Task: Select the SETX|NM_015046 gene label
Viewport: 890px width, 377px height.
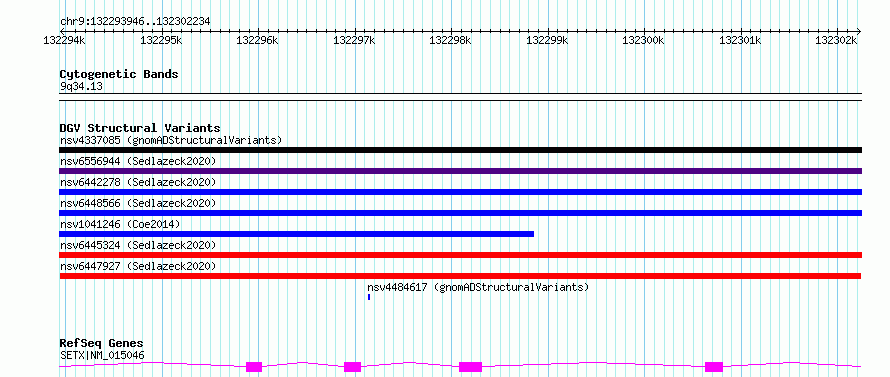Action: [x=102, y=356]
